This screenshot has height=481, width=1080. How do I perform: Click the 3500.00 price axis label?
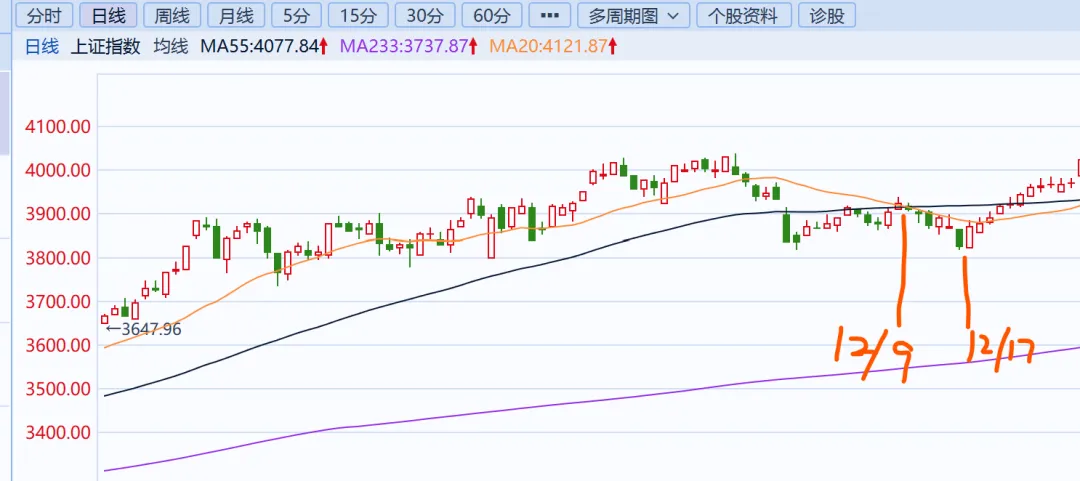click(x=58, y=389)
